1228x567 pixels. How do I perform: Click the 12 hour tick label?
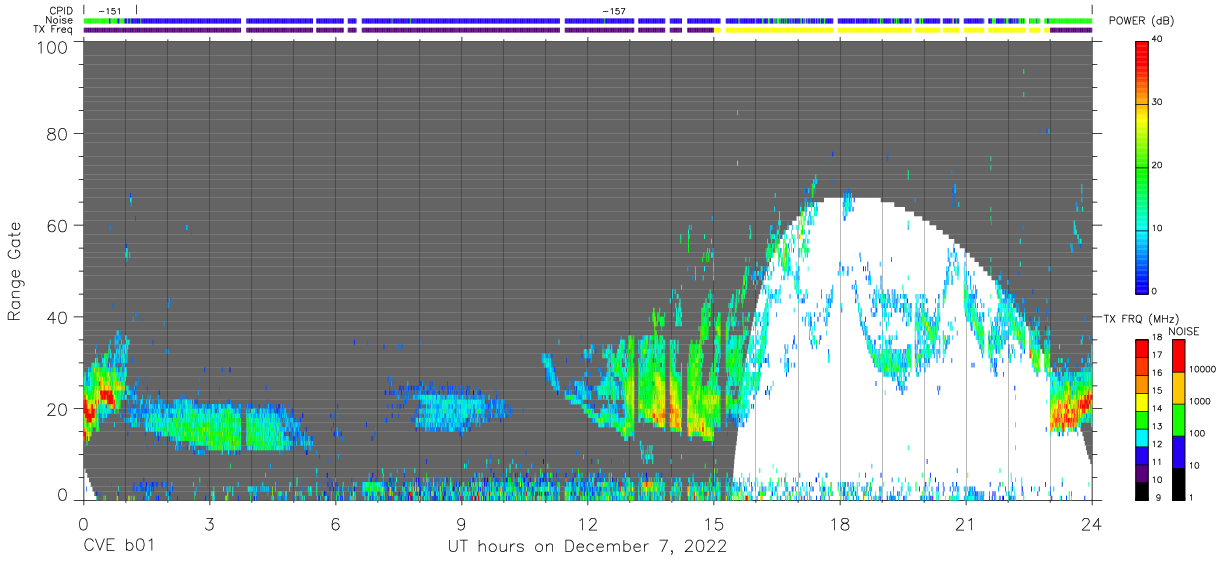(x=588, y=523)
